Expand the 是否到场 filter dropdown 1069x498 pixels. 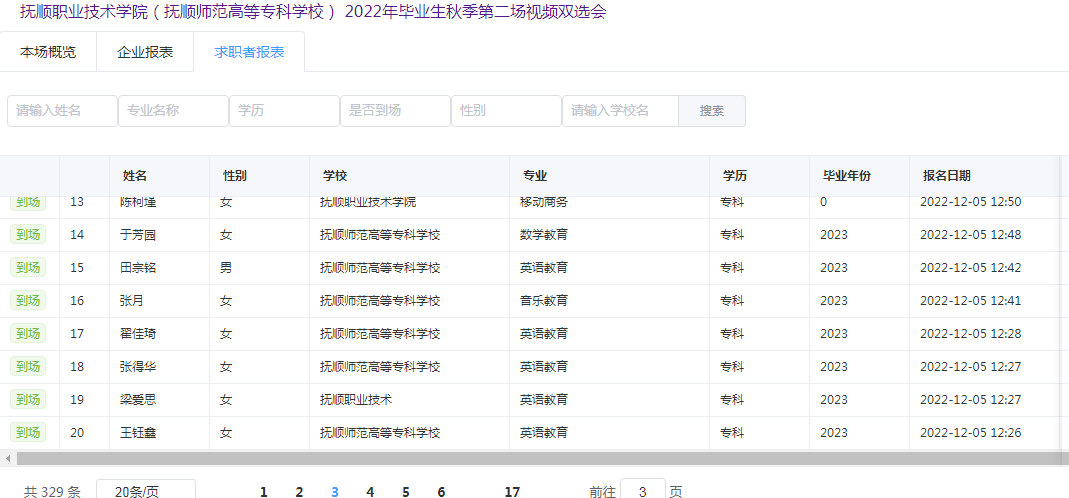[395, 111]
